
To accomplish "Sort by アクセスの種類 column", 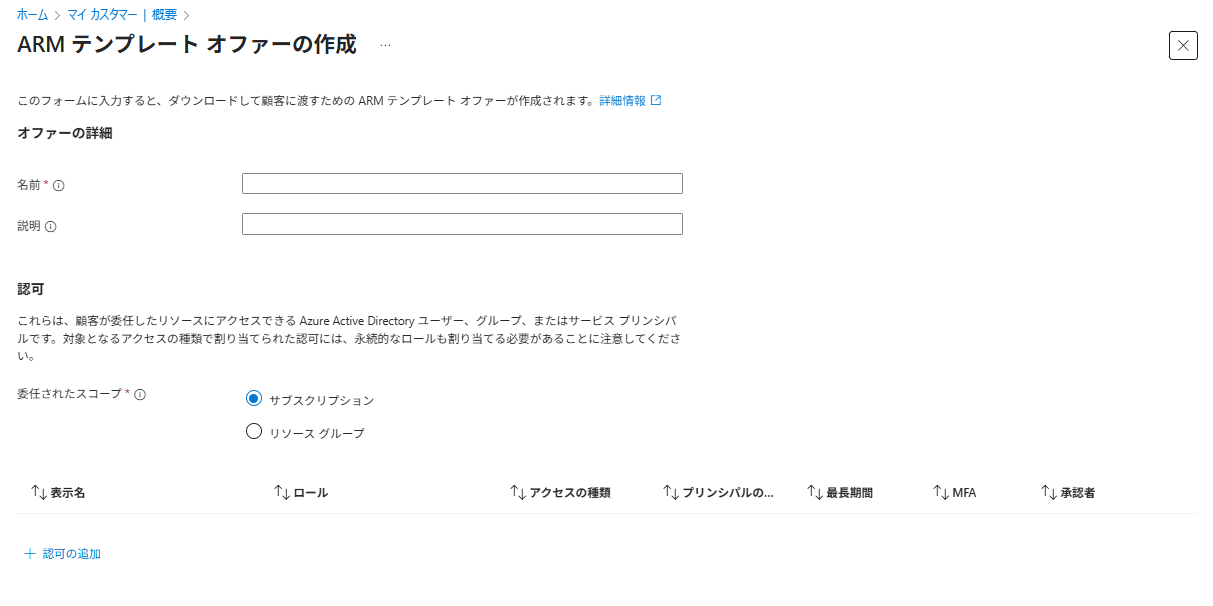I will [560, 493].
